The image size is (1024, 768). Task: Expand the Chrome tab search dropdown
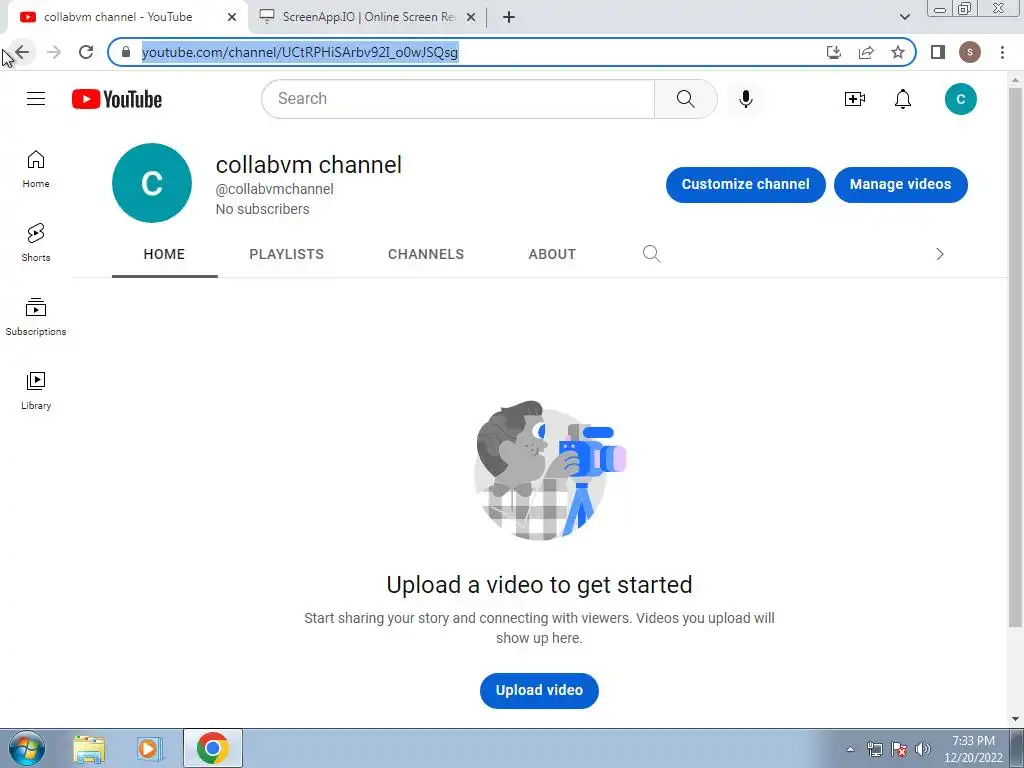coord(904,17)
